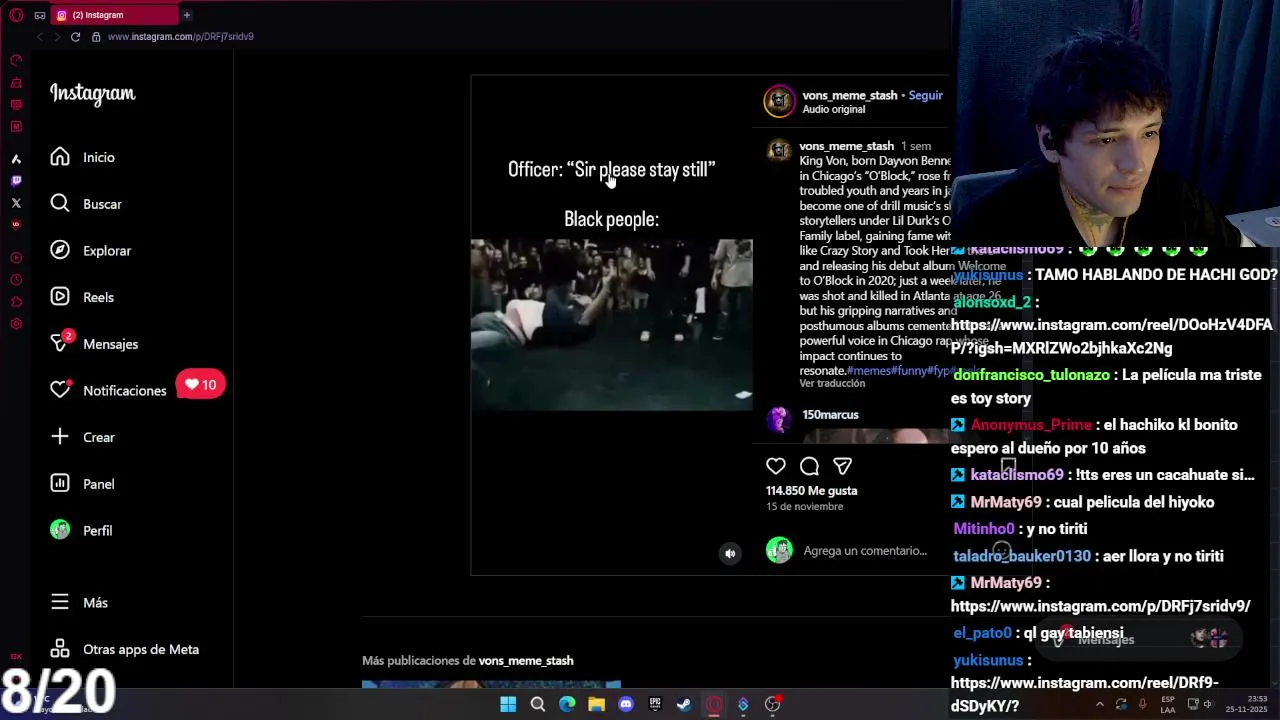This screenshot has width=1280, height=720.
Task: Click the video in the post
Action: click(611, 325)
